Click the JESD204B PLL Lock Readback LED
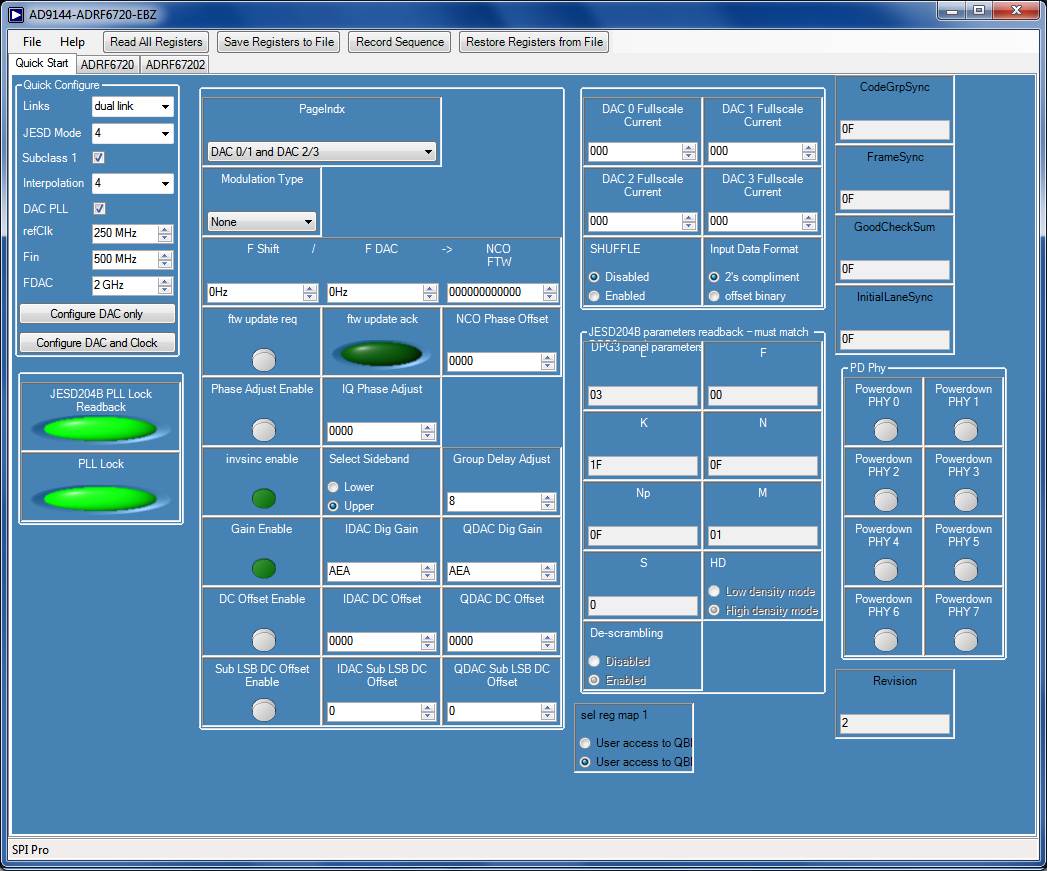Viewport: 1048px width, 871px height. [x=100, y=428]
